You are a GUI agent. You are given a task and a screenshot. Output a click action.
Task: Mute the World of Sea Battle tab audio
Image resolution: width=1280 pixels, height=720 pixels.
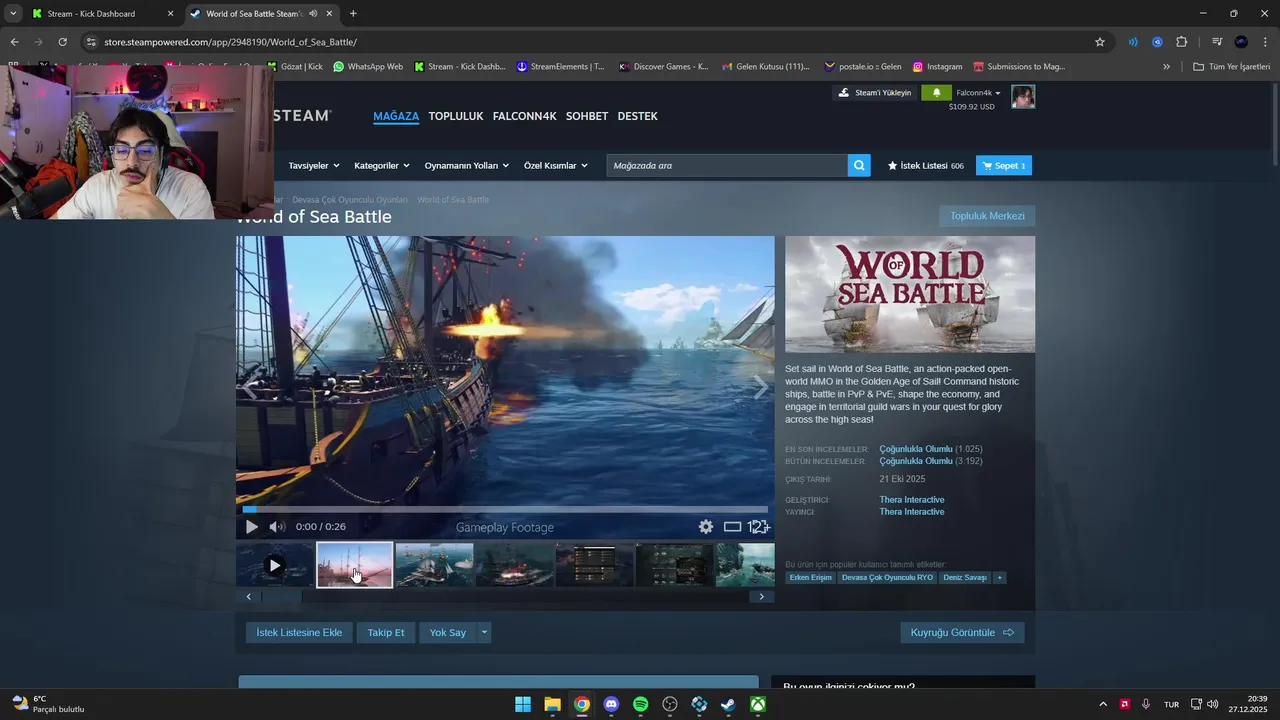point(313,14)
